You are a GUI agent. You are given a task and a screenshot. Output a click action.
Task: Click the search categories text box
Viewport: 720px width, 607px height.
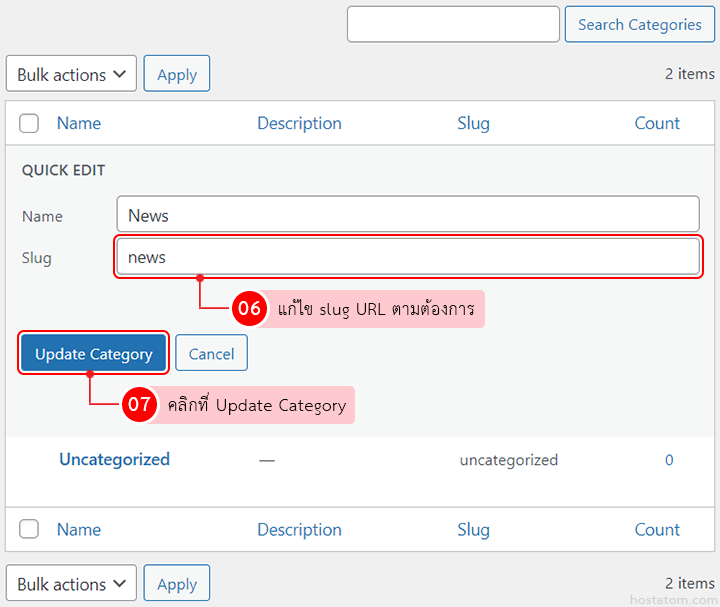point(453,24)
